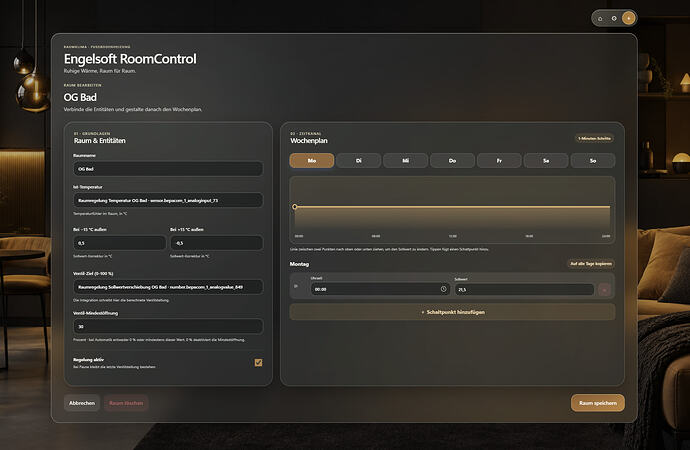Toggle the Regelung aktiv checkbox
The width and height of the screenshot is (690, 450).
click(x=258, y=362)
